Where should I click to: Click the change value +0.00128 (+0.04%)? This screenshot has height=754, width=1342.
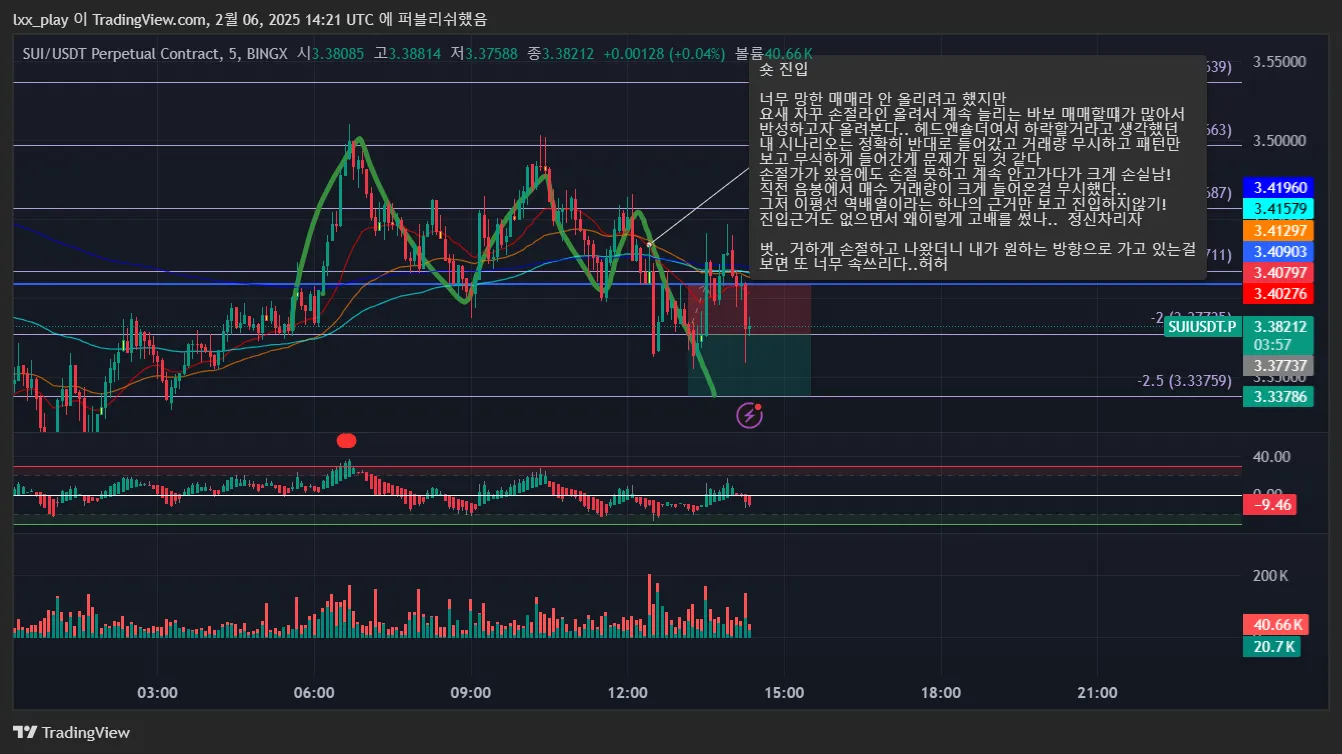point(664,53)
